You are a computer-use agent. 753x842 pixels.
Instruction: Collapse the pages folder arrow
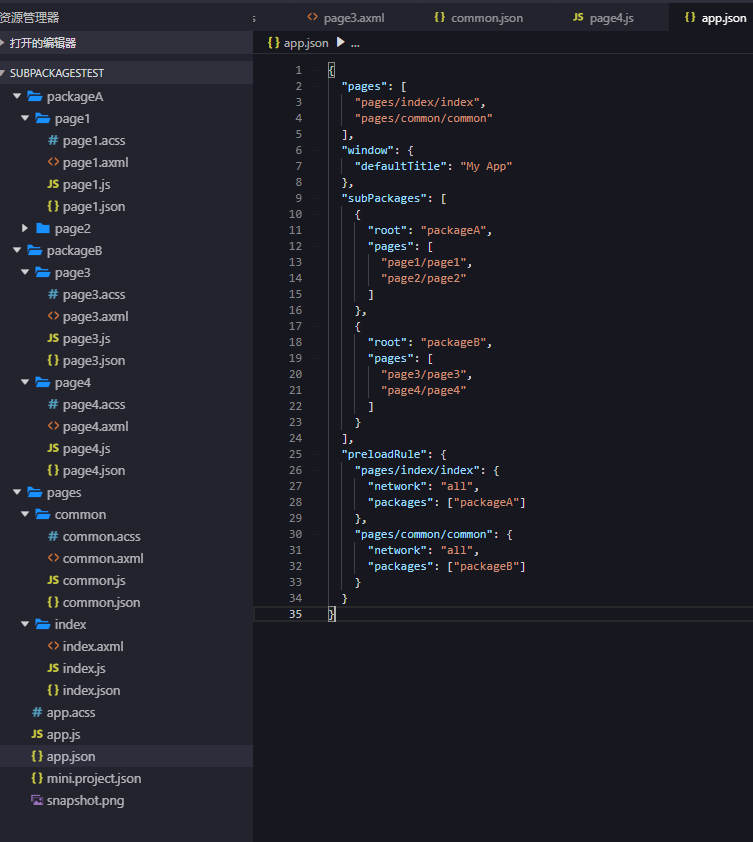pos(17,492)
